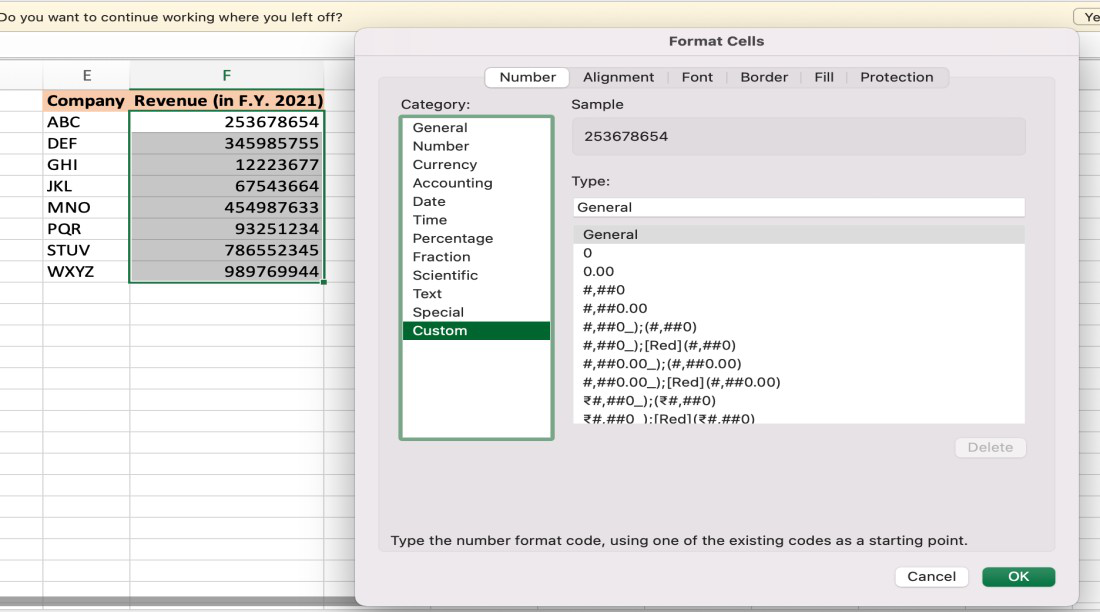1100x612 pixels.
Task: Select cell containing STUV
Action: coord(86,251)
